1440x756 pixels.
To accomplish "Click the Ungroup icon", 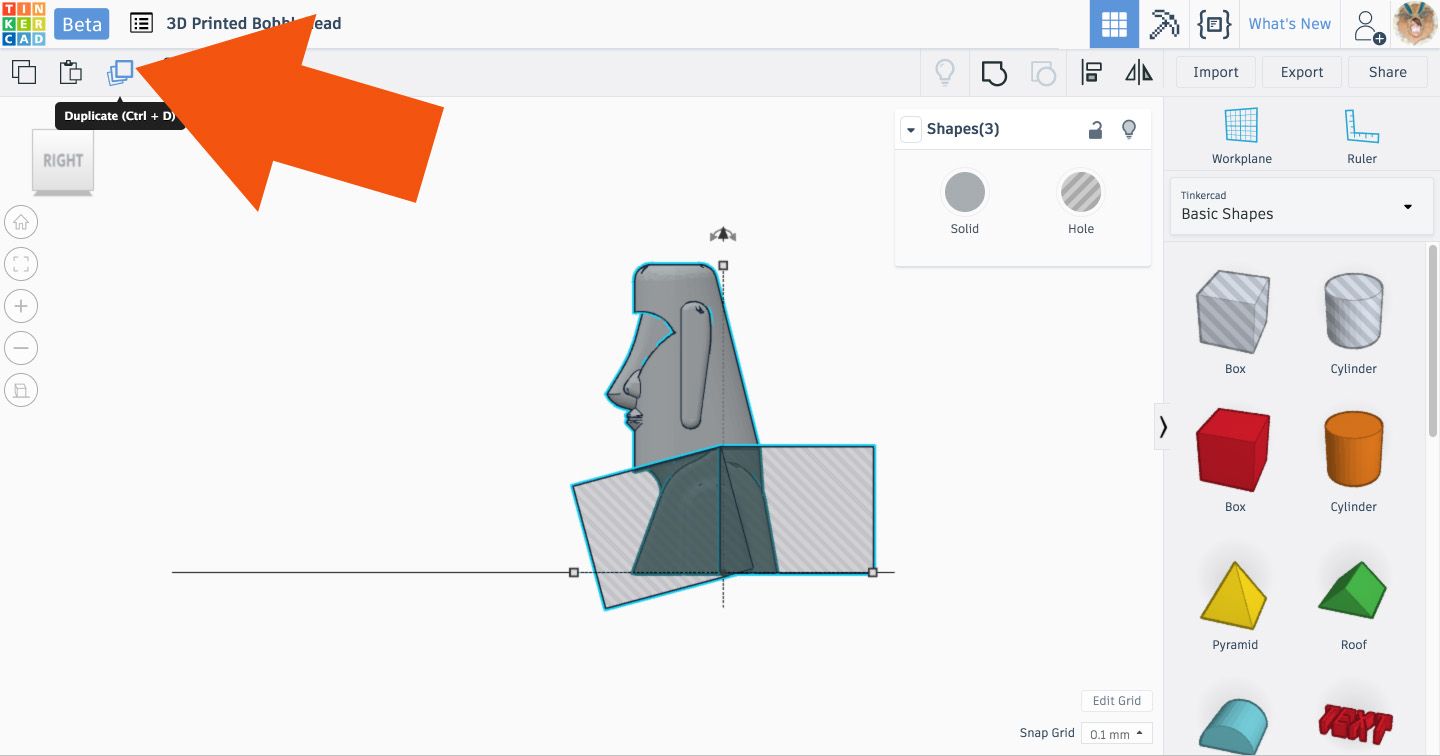I will point(1042,72).
